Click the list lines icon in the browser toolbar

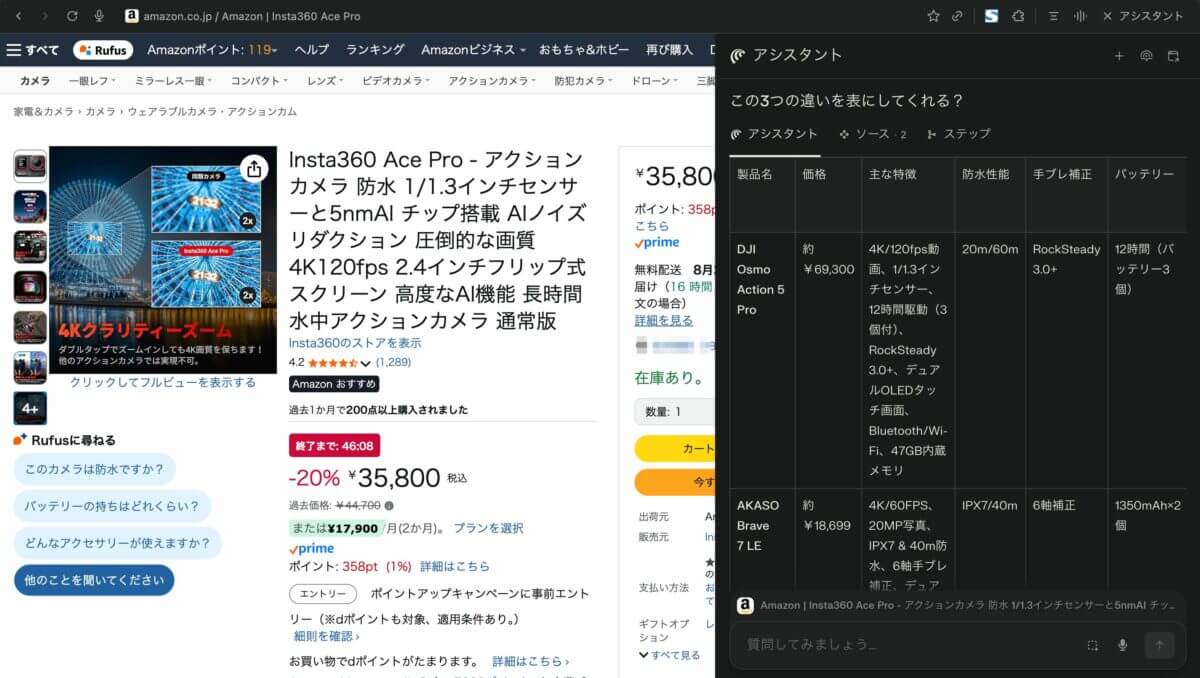(x=1053, y=16)
